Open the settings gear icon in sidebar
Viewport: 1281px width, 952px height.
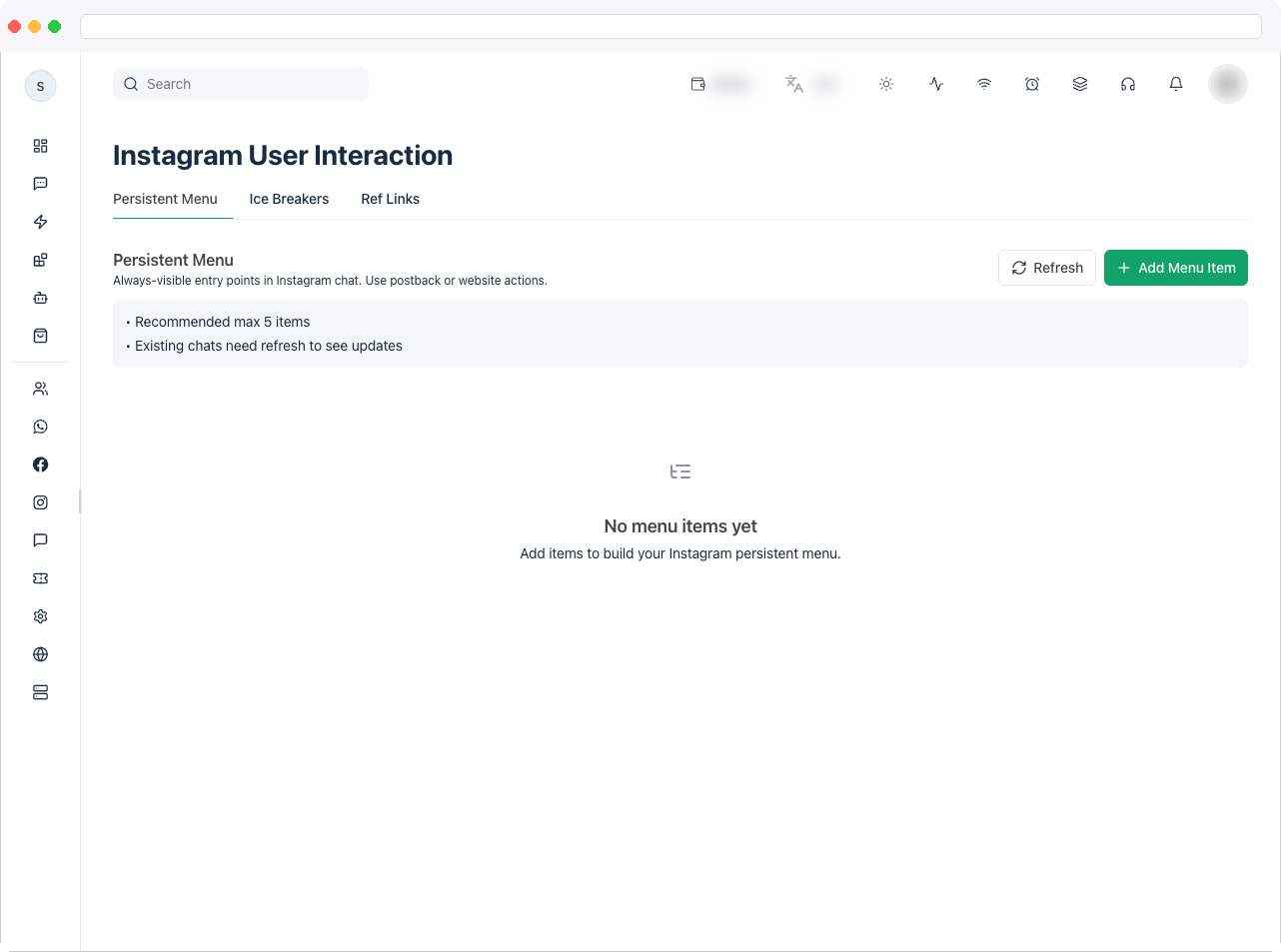click(40, 616)
